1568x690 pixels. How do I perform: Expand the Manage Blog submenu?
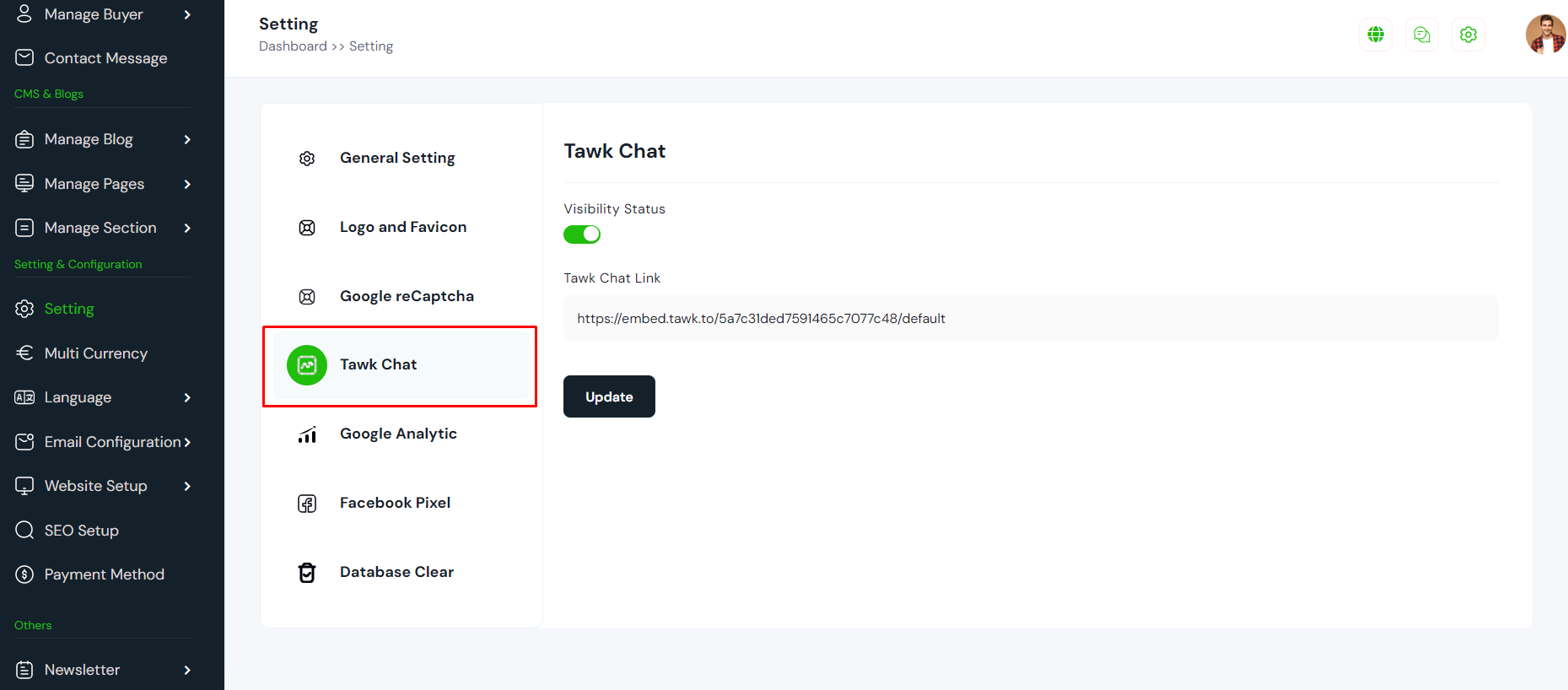187,140
